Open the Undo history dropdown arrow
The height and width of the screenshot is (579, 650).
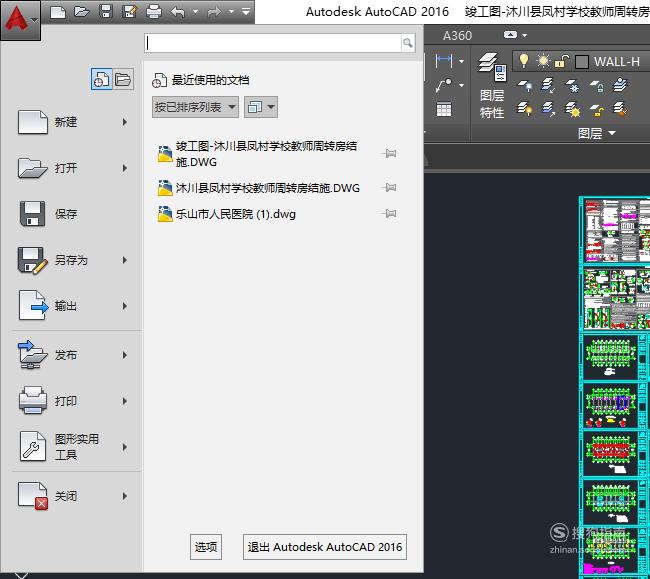tap(195, 12)
